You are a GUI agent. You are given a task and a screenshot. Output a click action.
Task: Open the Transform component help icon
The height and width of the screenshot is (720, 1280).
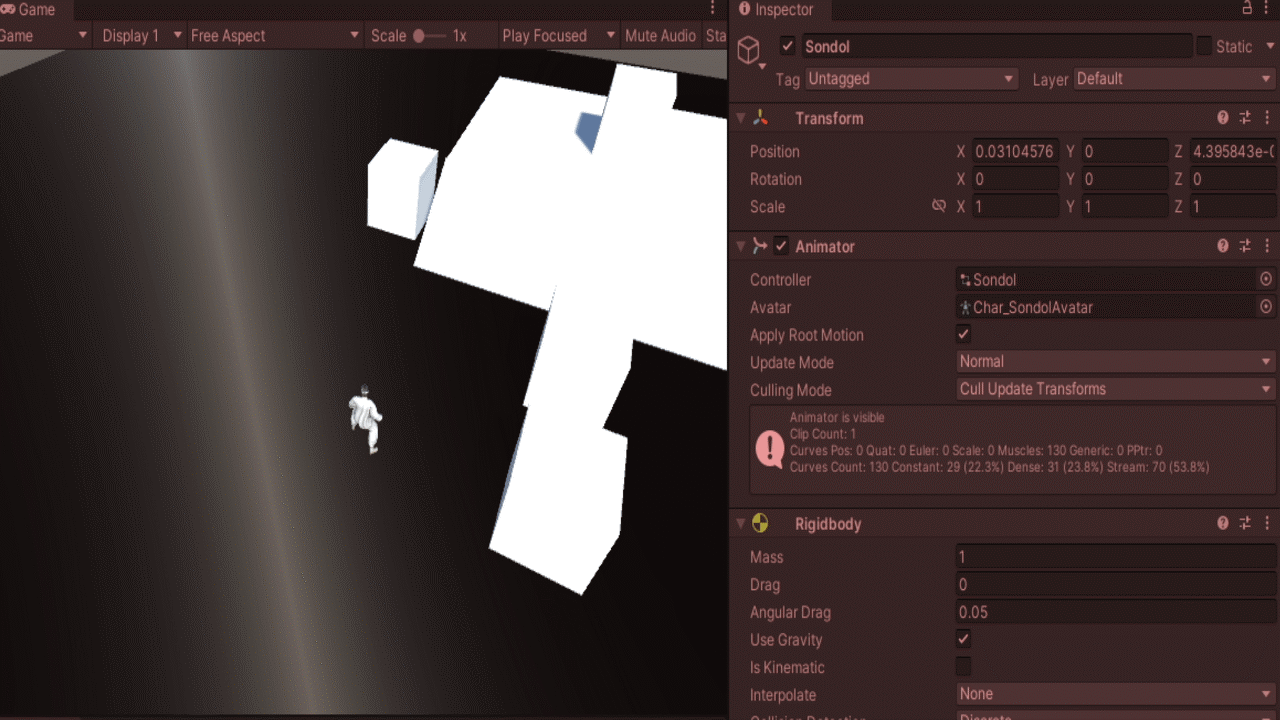tap(1223, 118)
